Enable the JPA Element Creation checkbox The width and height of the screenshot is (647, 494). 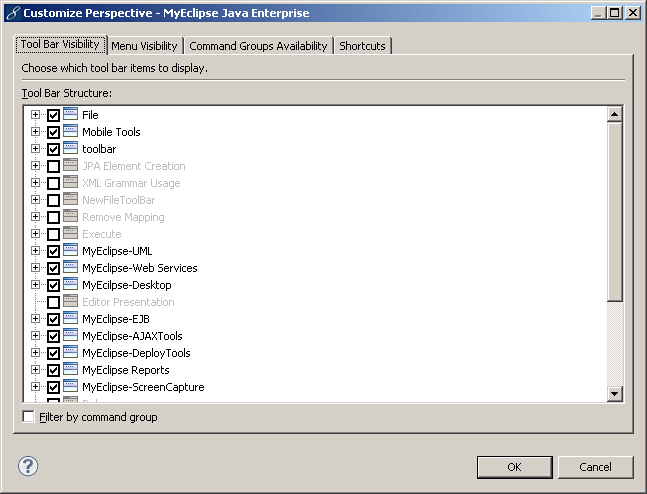53,166
